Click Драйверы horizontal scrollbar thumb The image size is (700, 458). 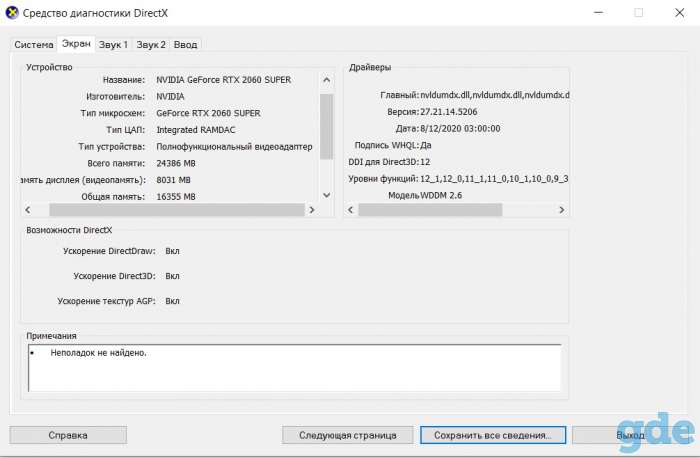[x=430, y=209]
